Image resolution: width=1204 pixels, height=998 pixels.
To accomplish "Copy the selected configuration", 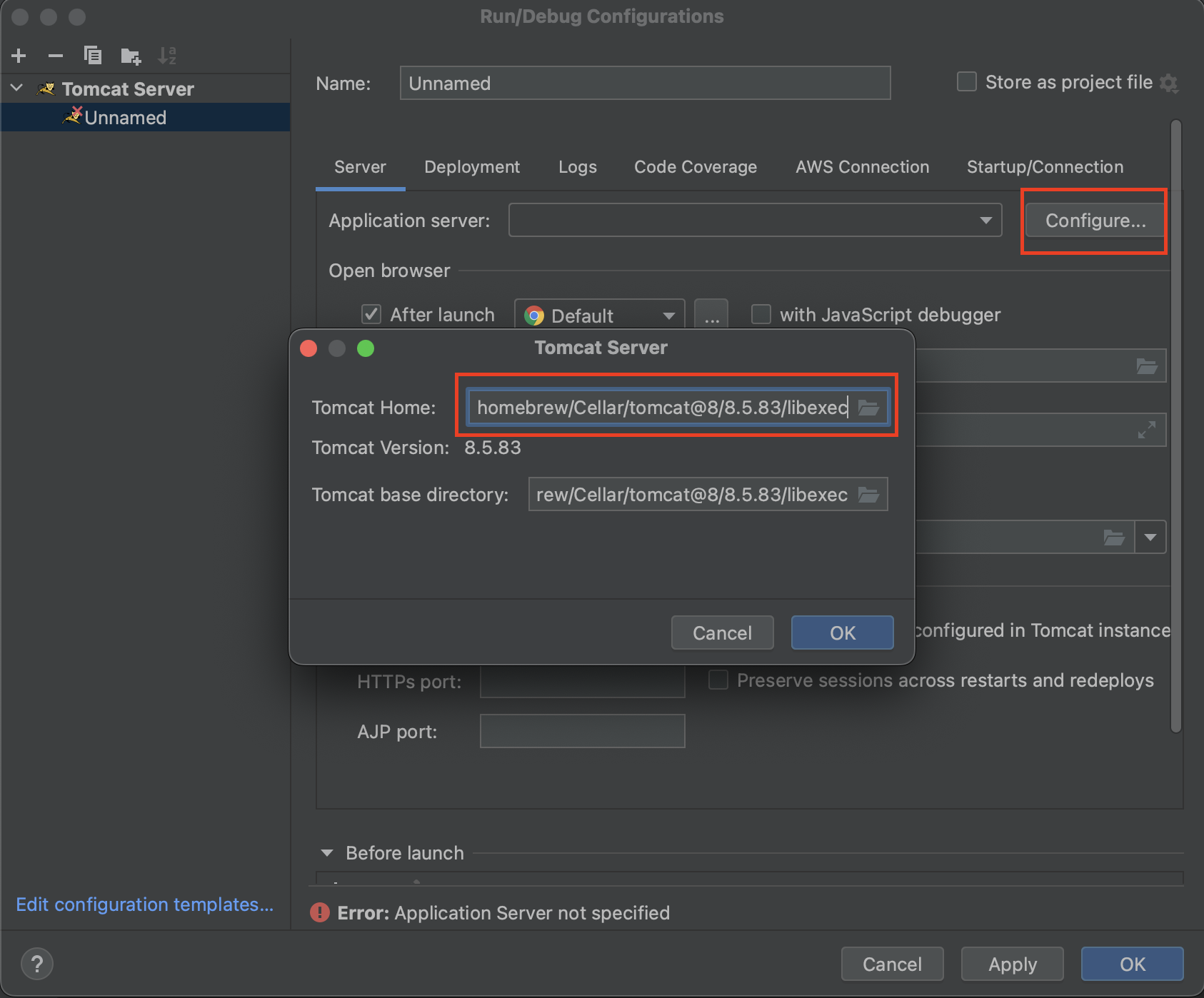I will [93, 55].
